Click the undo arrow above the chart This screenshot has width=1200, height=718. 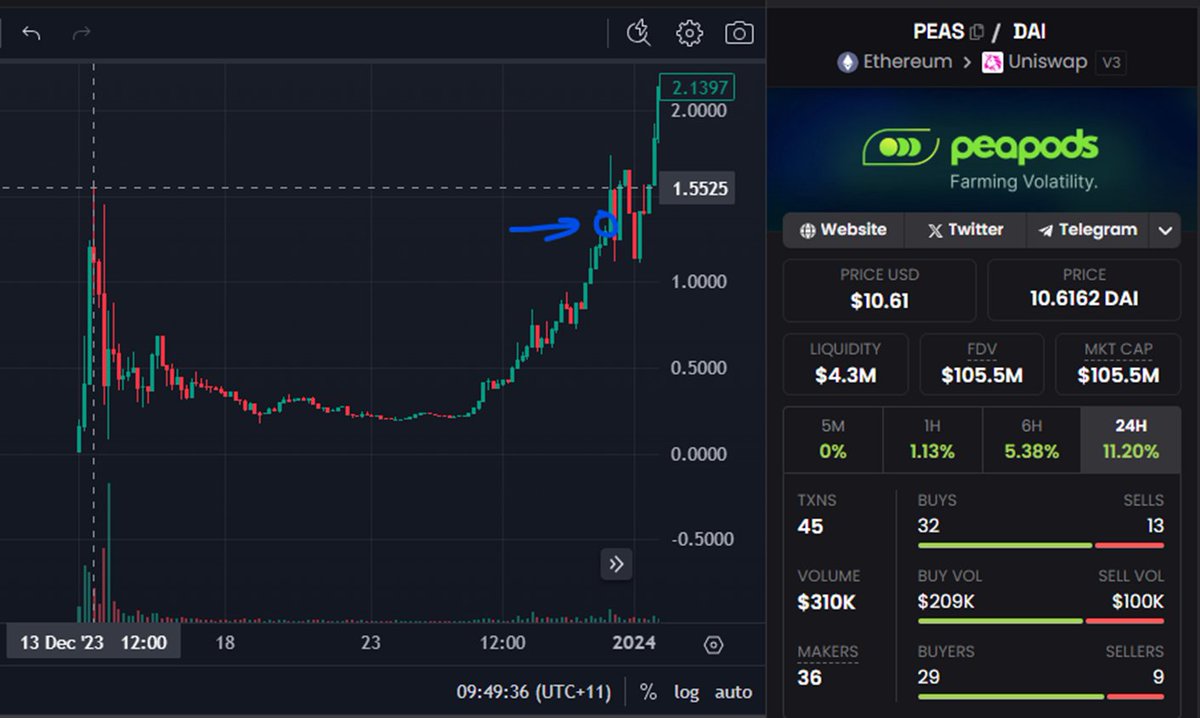31,33
